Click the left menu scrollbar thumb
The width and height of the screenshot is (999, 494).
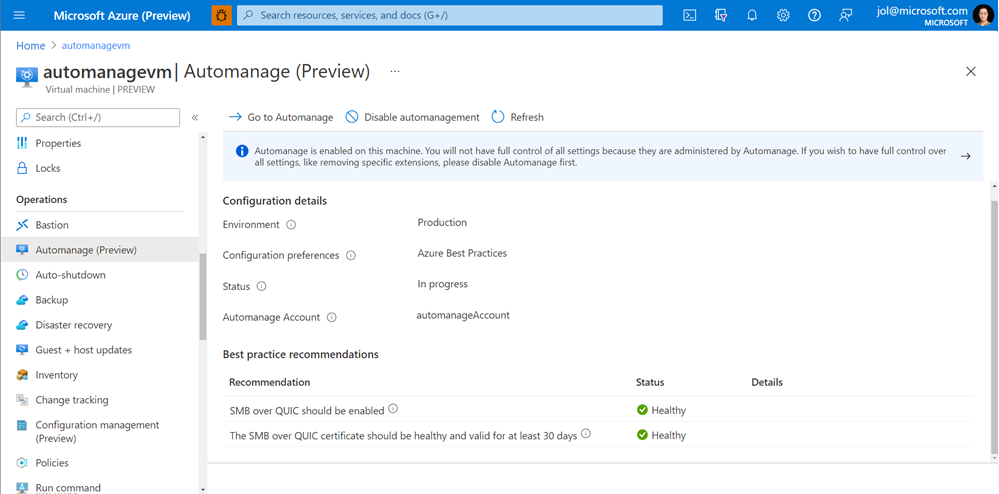(203, 296)
